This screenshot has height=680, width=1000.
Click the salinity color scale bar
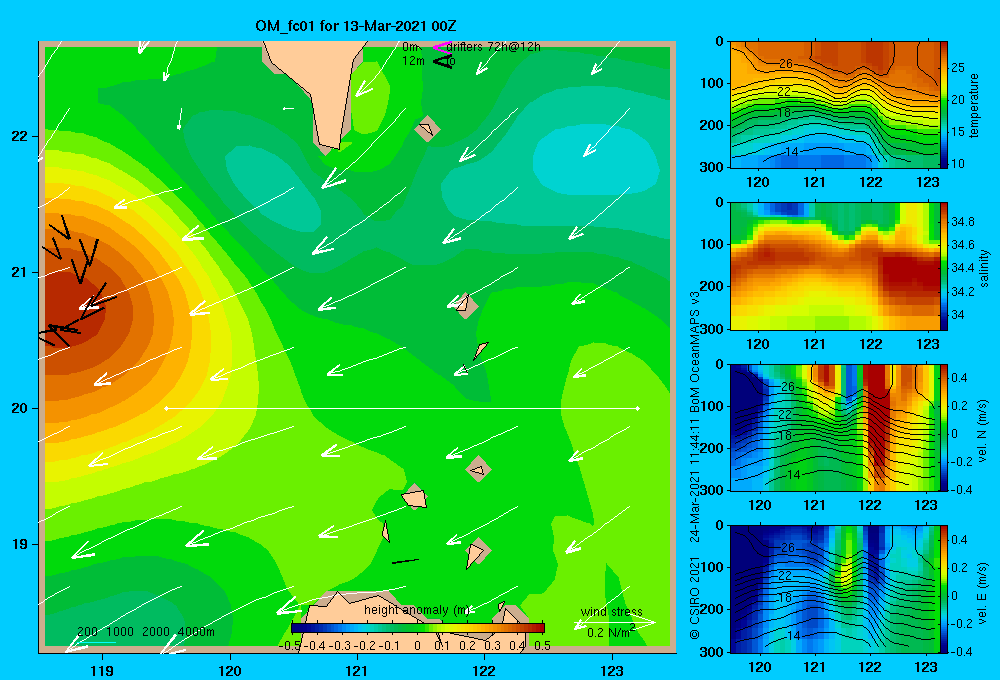pos(944,266)
